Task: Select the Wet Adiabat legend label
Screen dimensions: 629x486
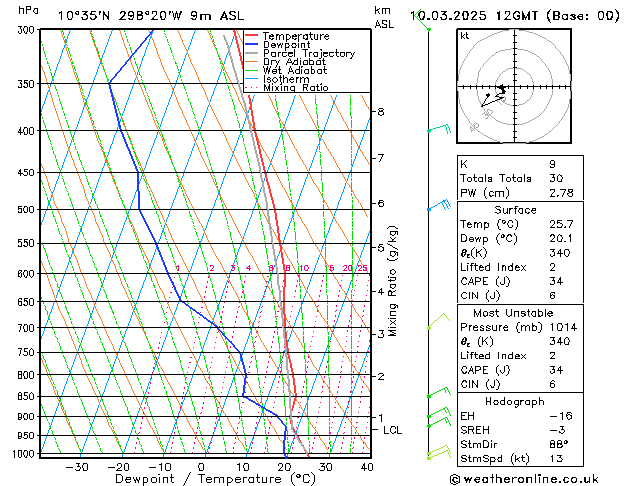Action: [x=295, y=70]
